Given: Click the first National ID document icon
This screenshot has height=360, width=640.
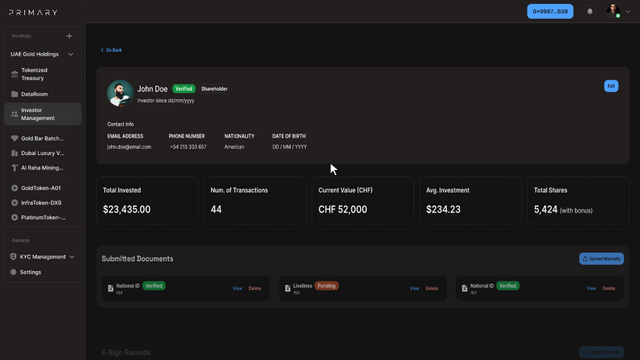Looking at the screenshot, I should 111,288.
